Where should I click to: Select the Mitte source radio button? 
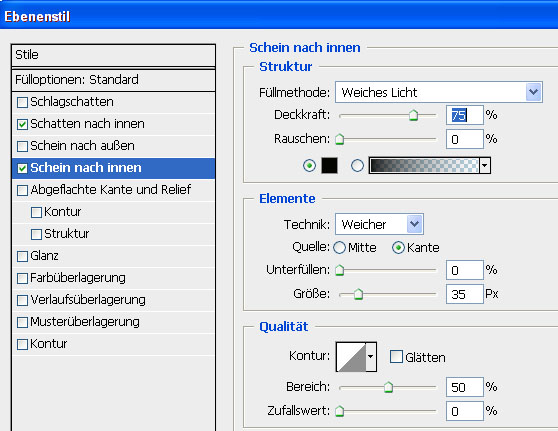[x=339, y=248]
